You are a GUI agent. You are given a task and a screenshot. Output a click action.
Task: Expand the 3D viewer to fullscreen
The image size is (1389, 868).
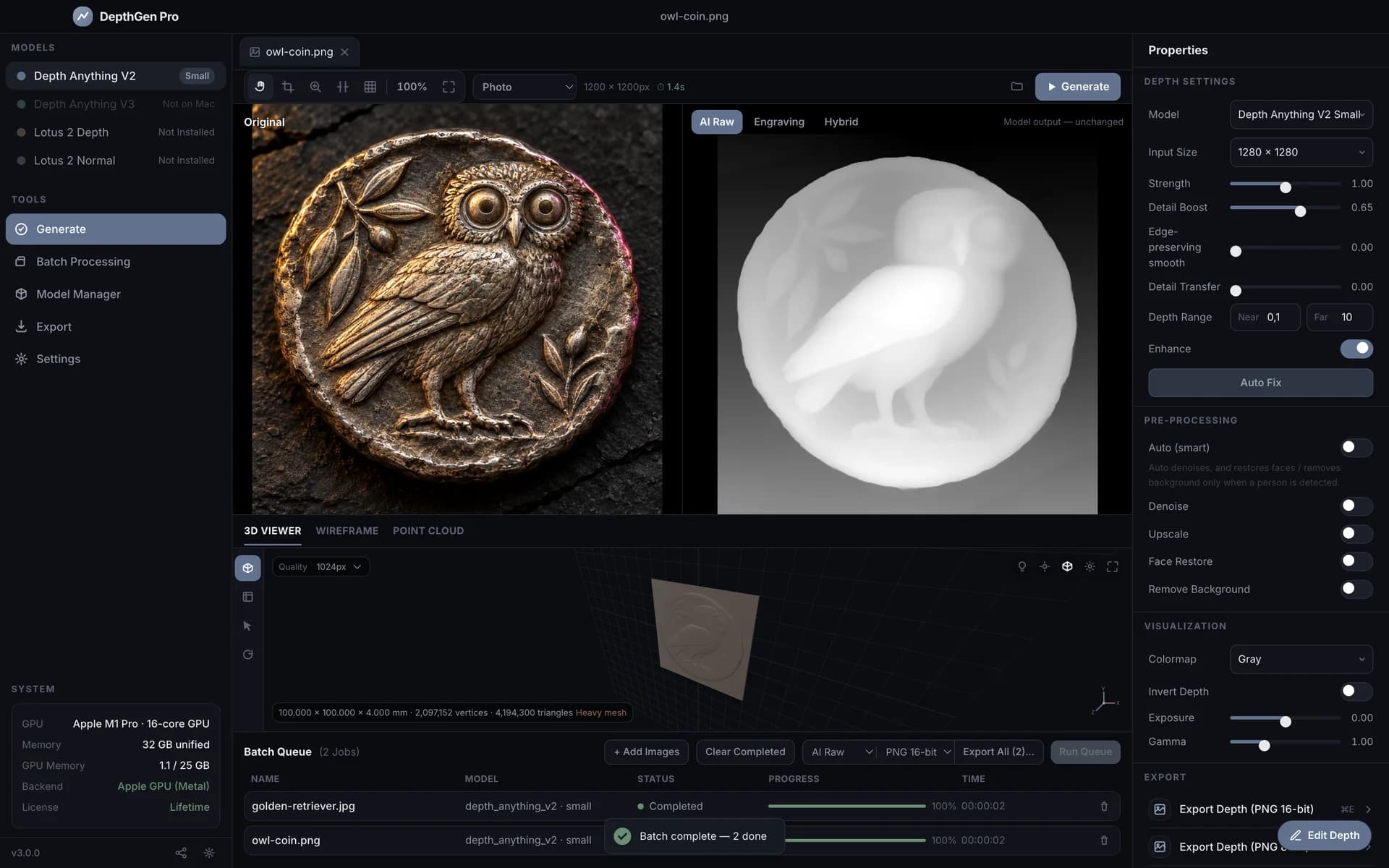coord(1113,566)
